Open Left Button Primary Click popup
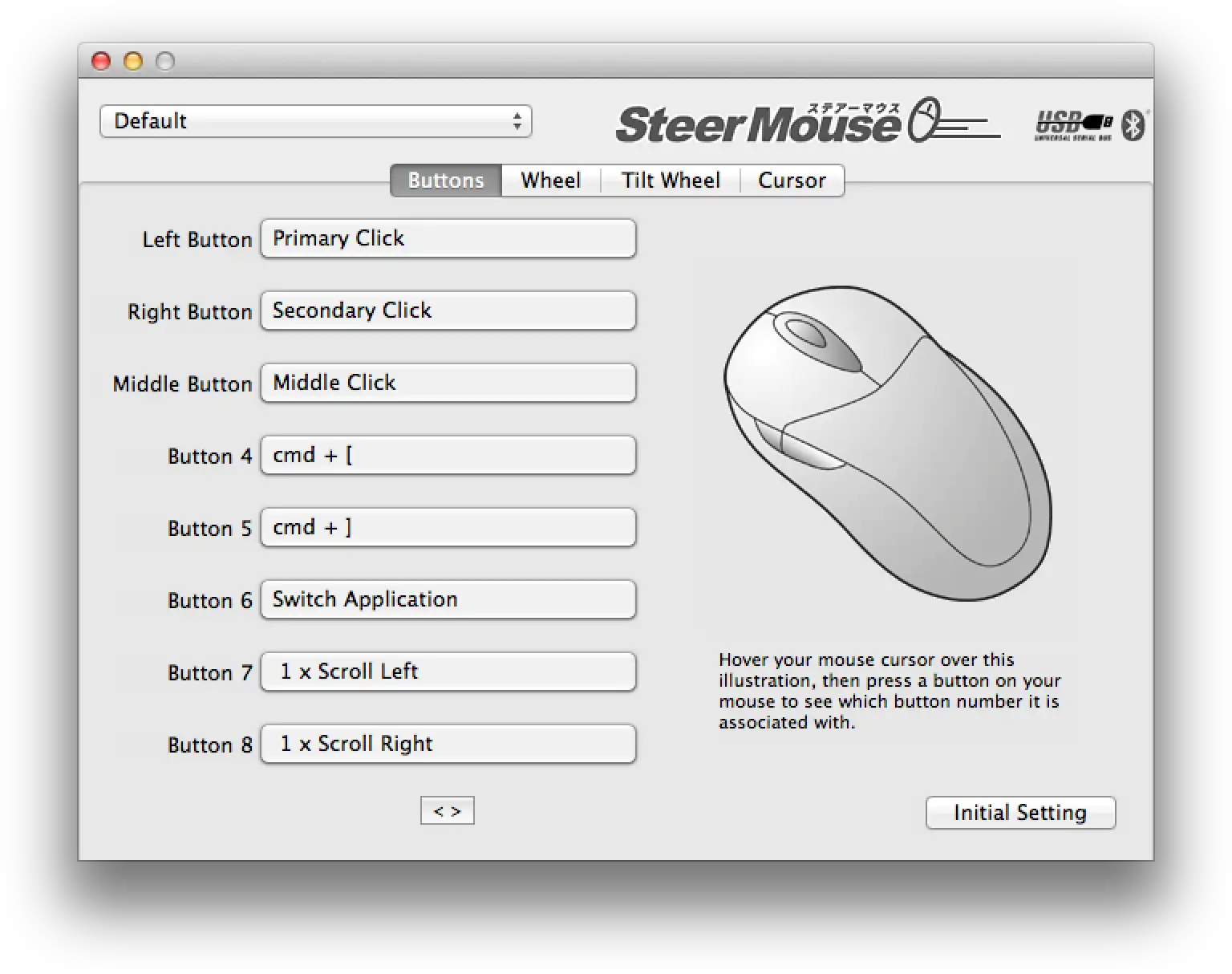The image size is (1232, 974). click(x=448, y=238)
